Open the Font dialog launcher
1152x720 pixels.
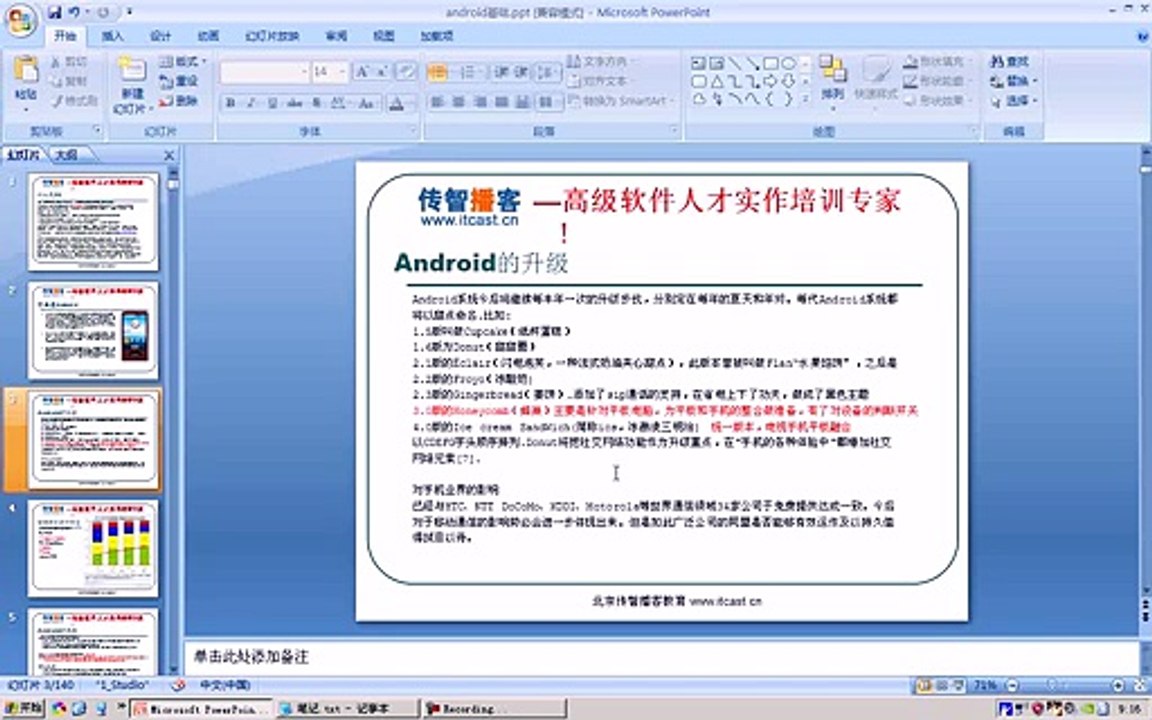tap(413, 131)
